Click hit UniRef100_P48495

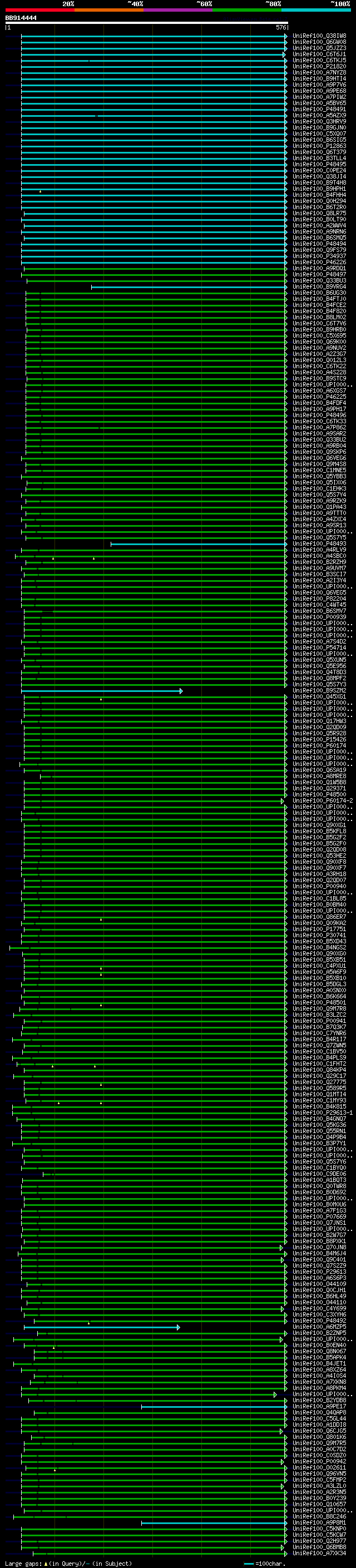click(319, 164)
